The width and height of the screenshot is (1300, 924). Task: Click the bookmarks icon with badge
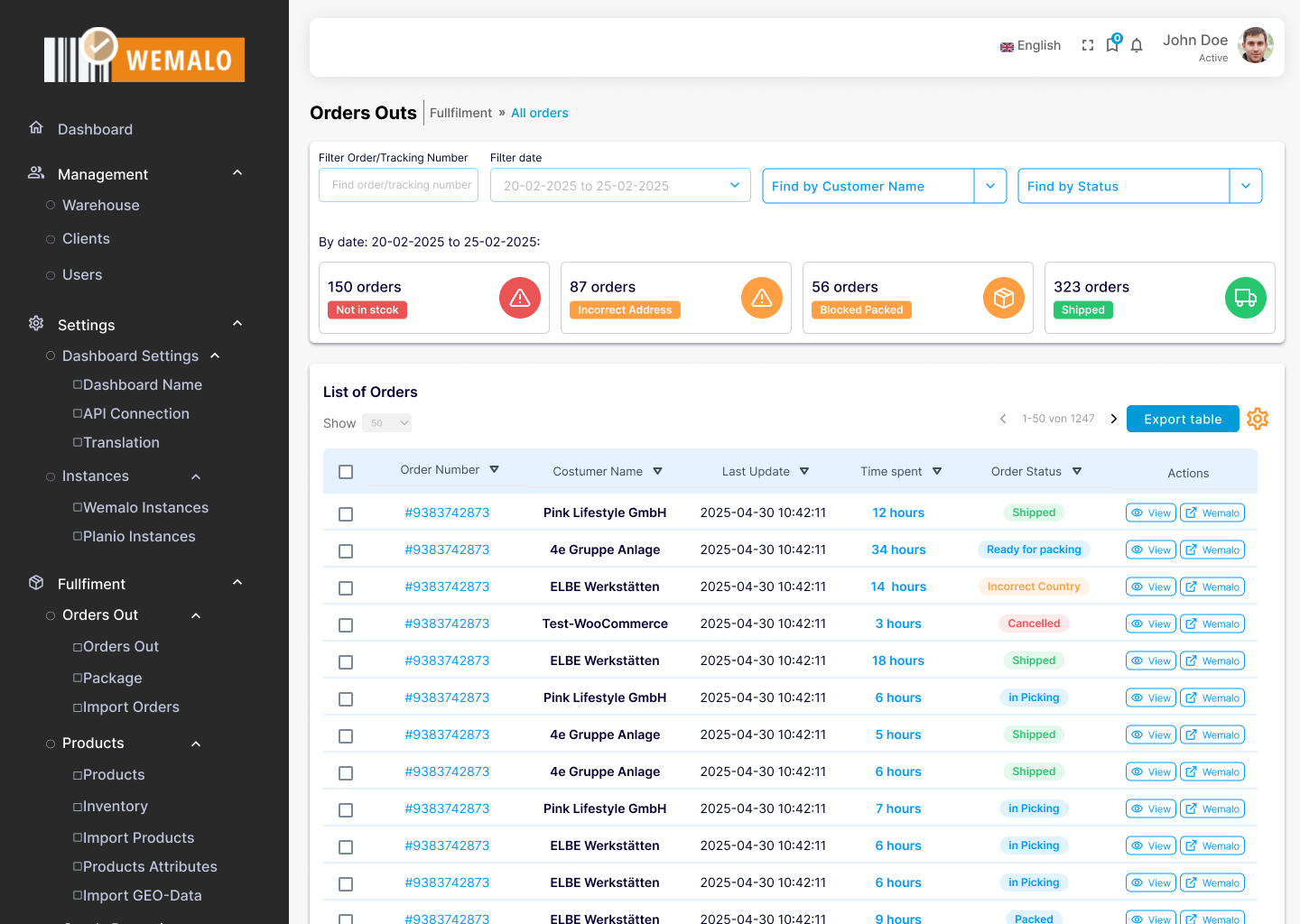pos(1111,45)
